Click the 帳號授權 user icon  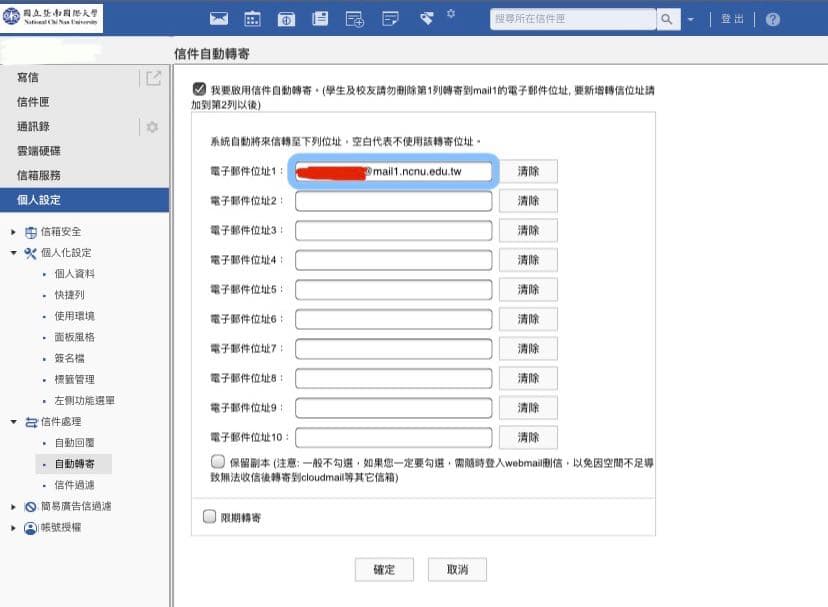click(31, 528)
